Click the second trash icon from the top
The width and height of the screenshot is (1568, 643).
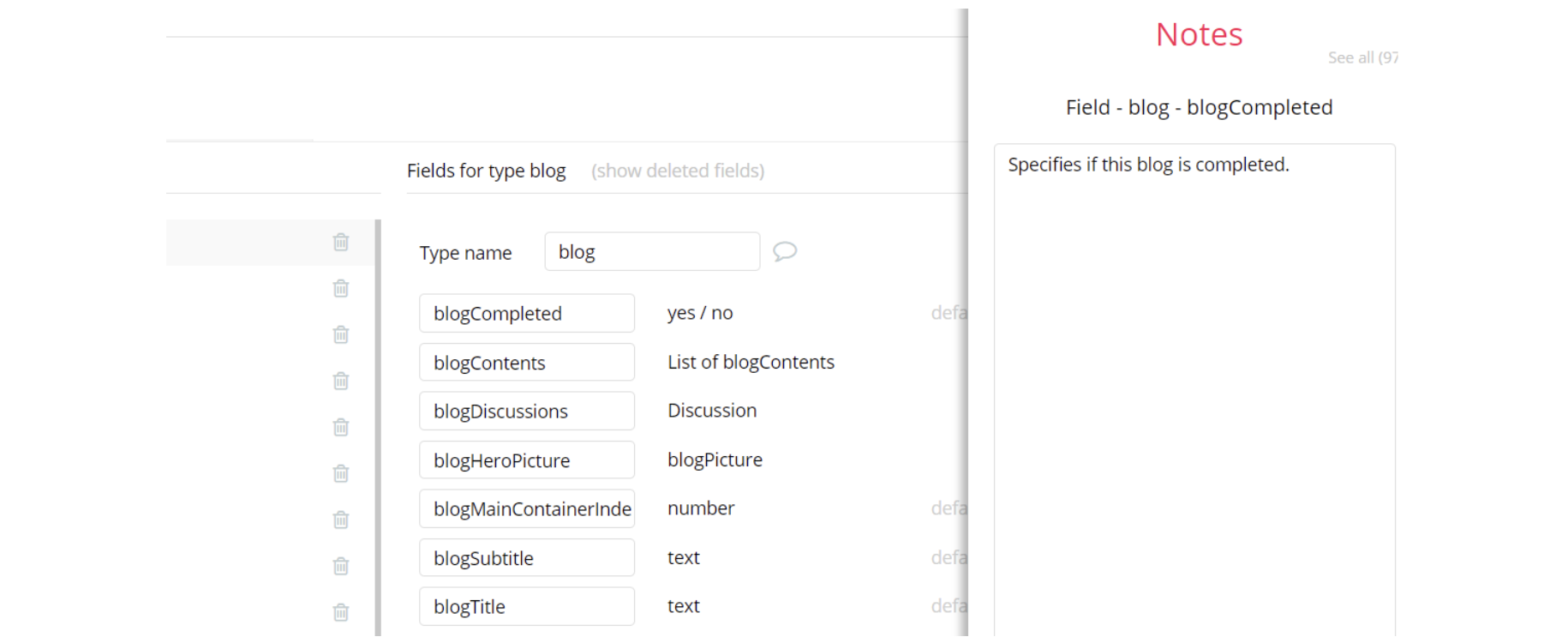341,289
